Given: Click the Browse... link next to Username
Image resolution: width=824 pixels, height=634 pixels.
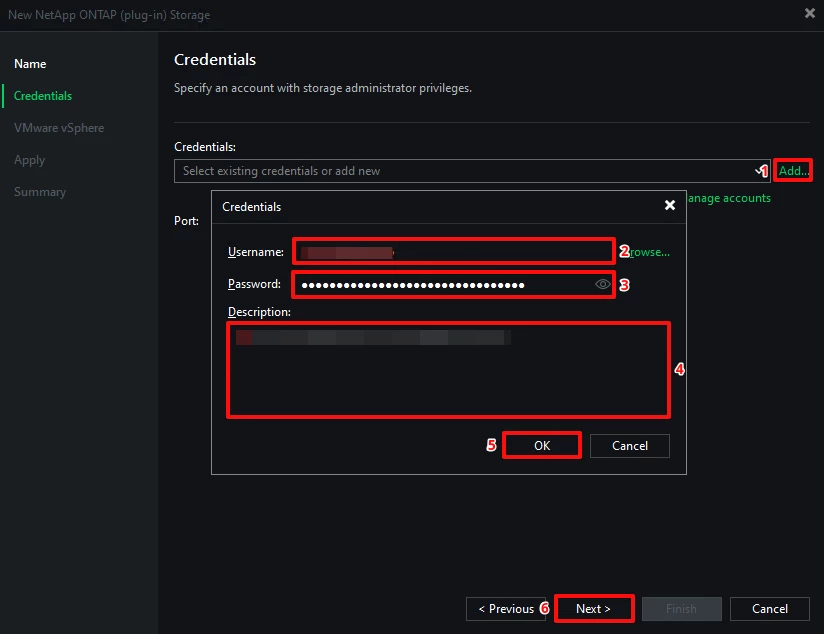Looking at the screenshot, I should click(x=650, y=252).
